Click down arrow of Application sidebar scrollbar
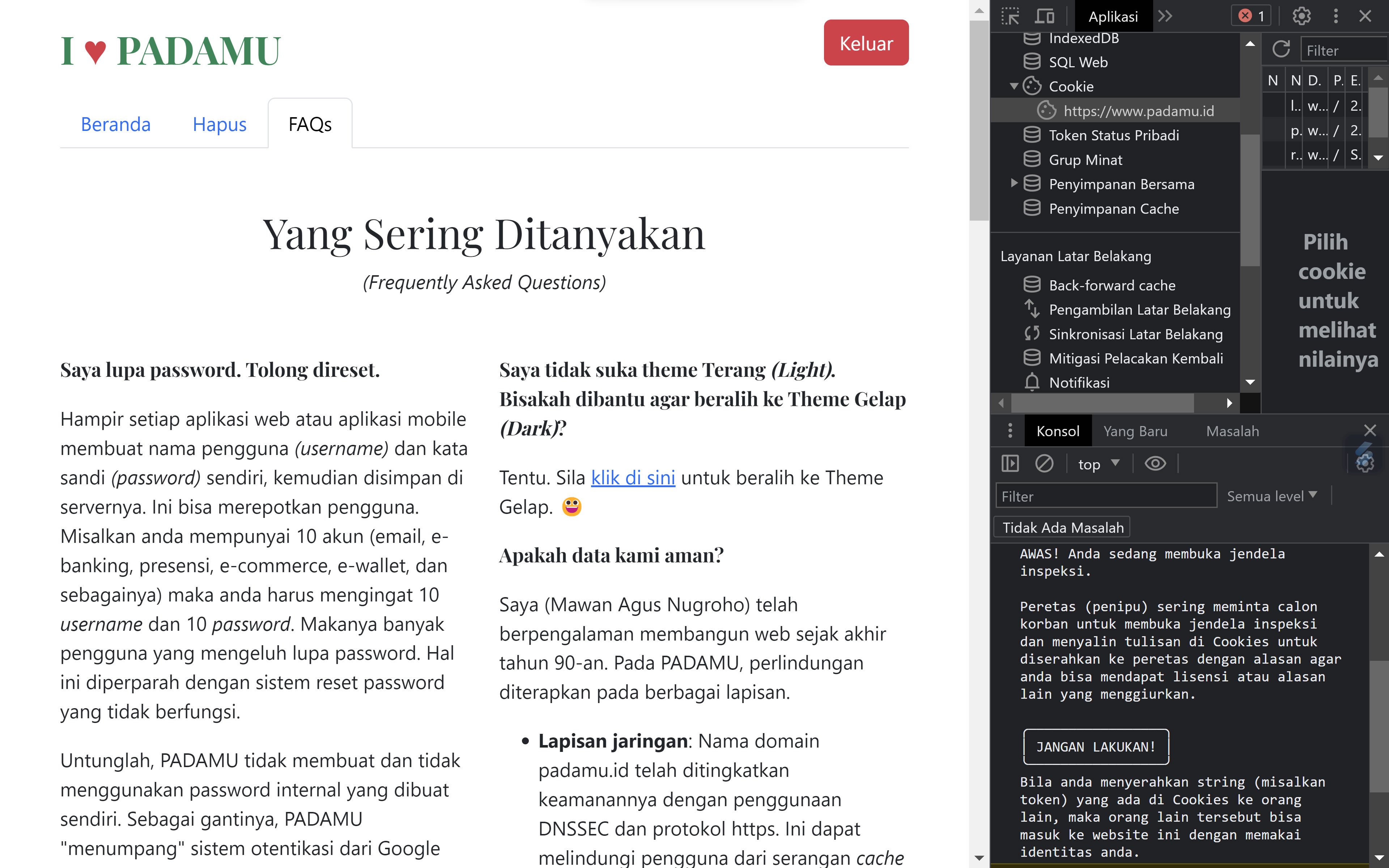This screenshot has height=868, width=1389. [1250, 382]
